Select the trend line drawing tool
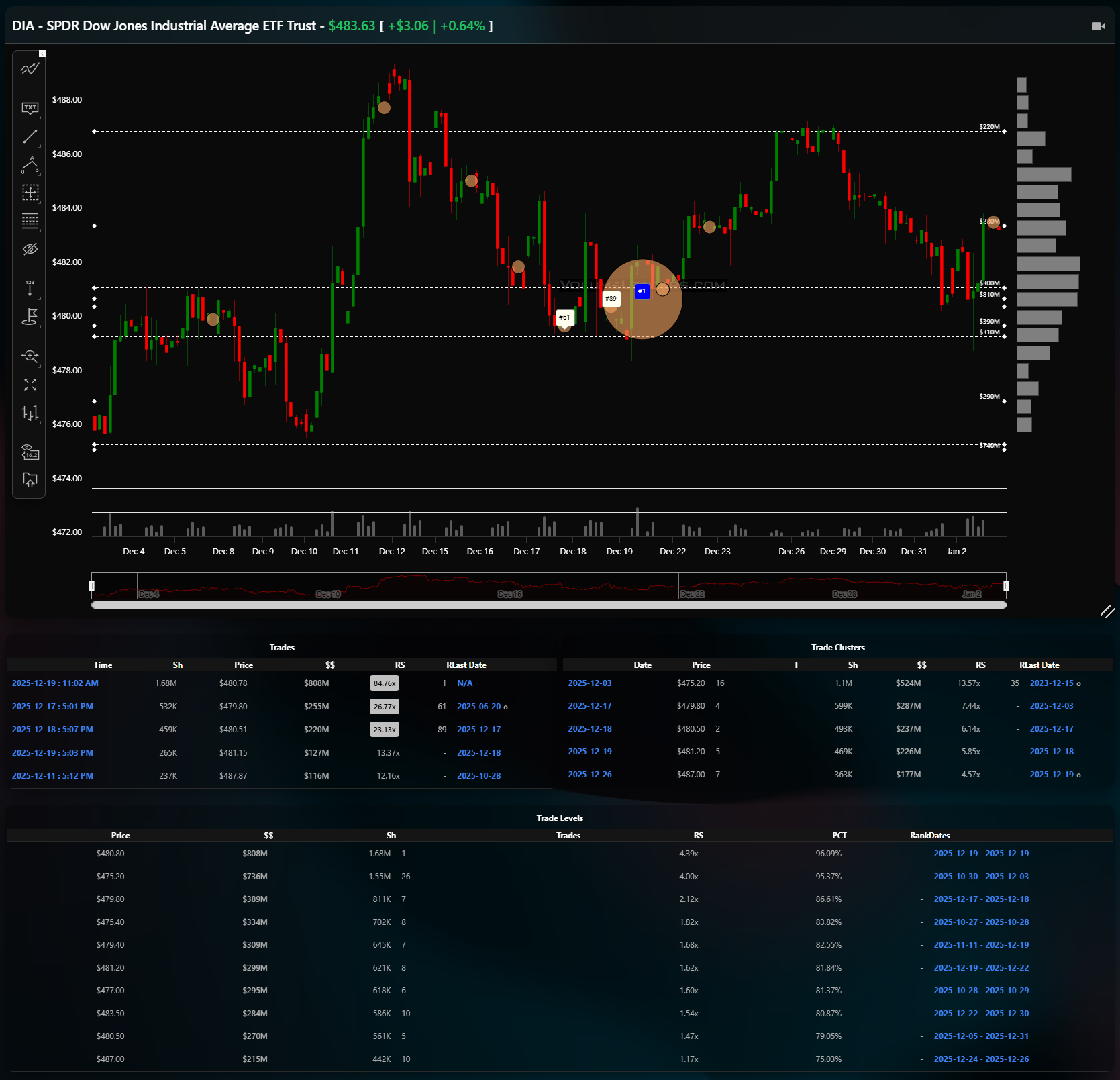 tap(30, 136)
